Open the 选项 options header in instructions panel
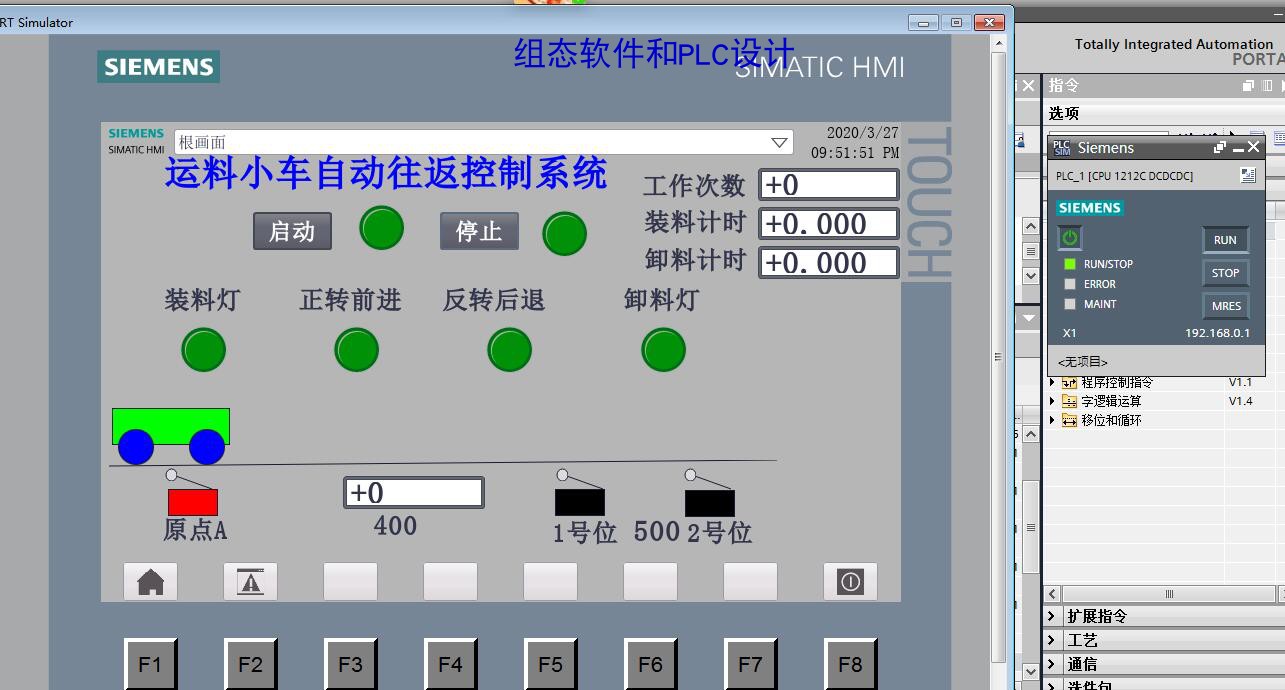 1064,113
